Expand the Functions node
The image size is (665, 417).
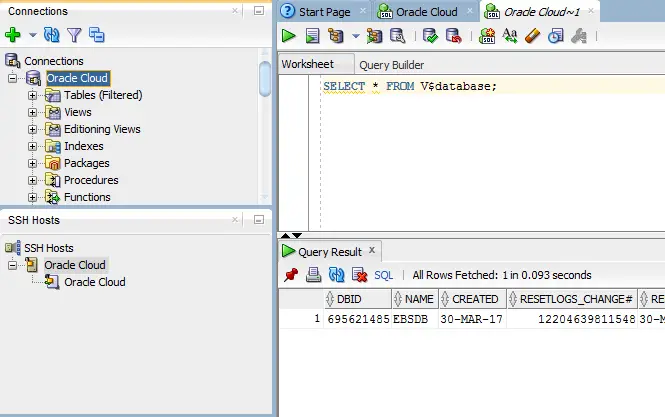[32, 197]
